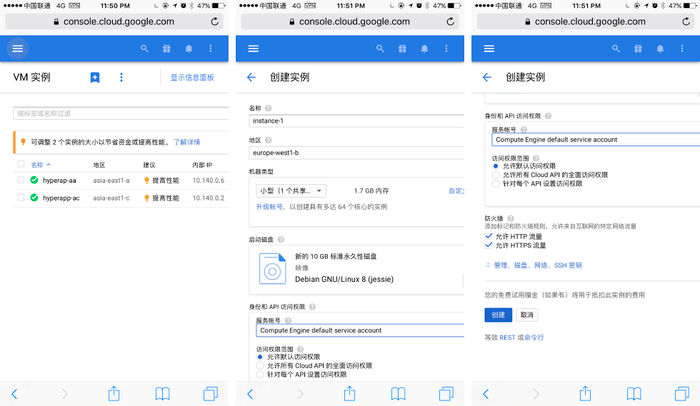Click the internal IP 10.140.0.6
700x406 pixels.
pyautogui.click(x=208, y=180)
